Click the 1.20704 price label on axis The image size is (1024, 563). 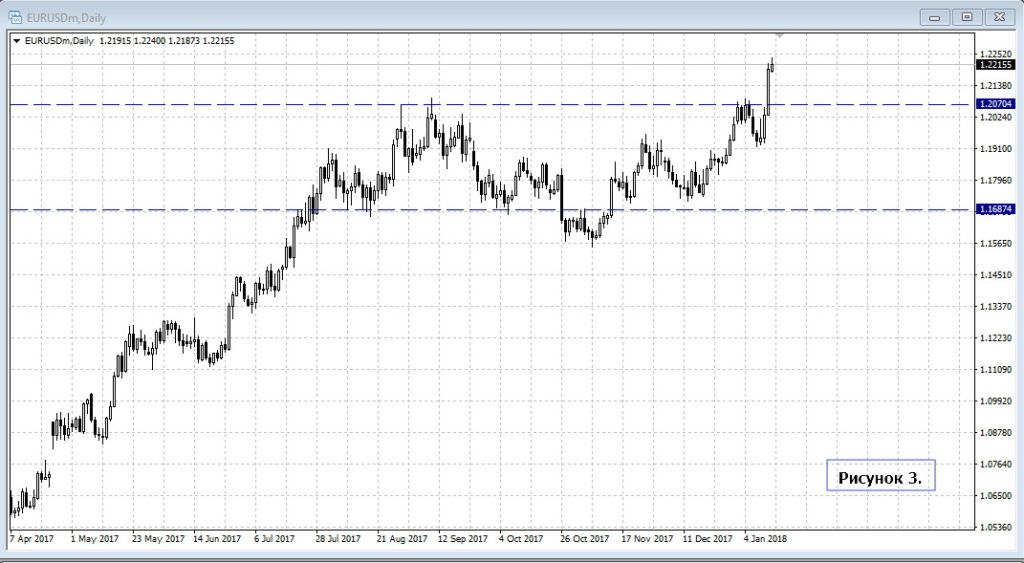click(995, 104)
